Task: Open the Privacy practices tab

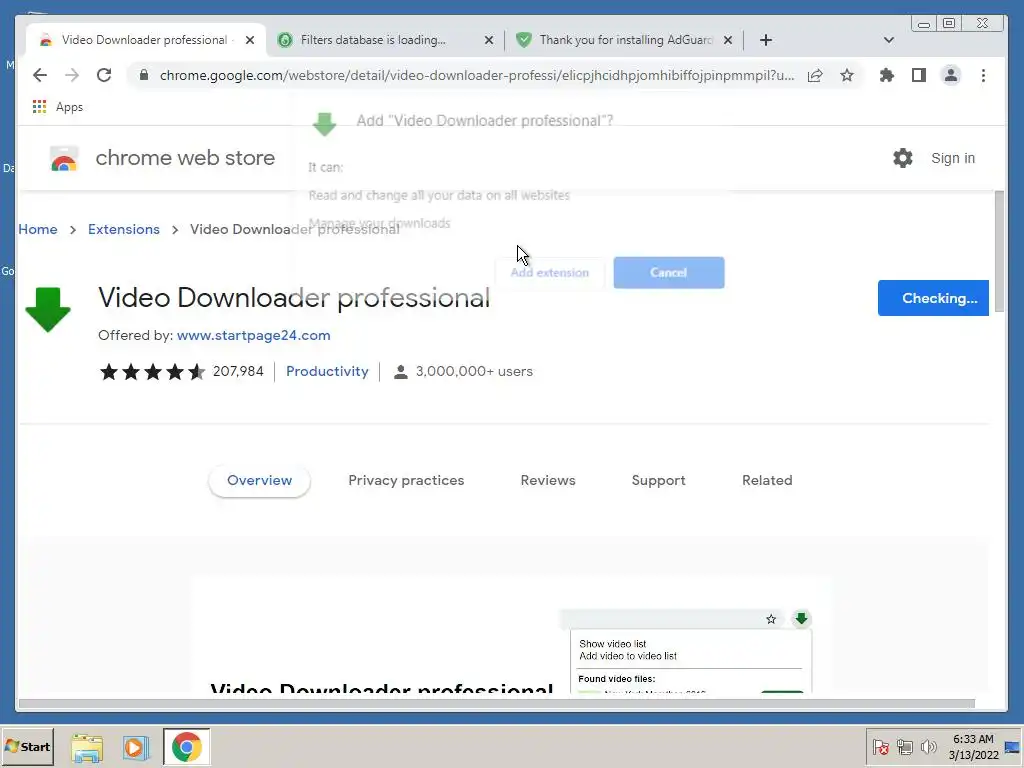Action: [x=406, y=480]
